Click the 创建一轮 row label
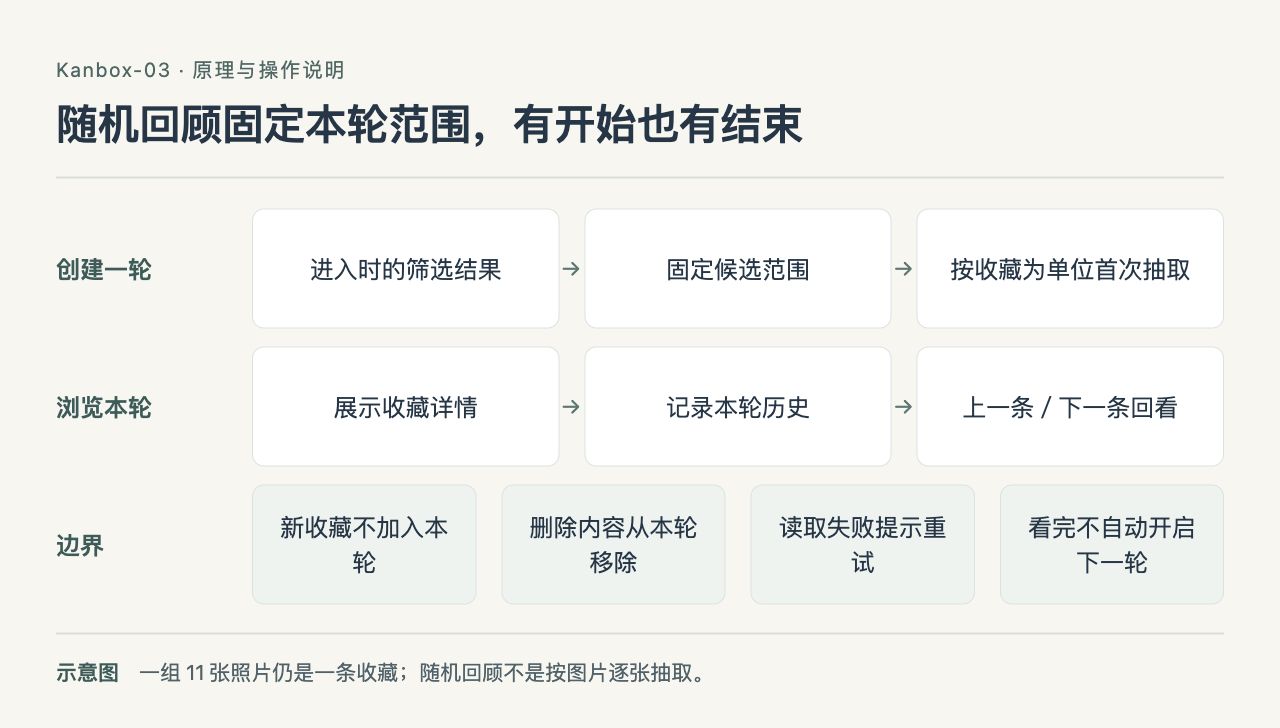1280x728 pixels. click(104, 270)
